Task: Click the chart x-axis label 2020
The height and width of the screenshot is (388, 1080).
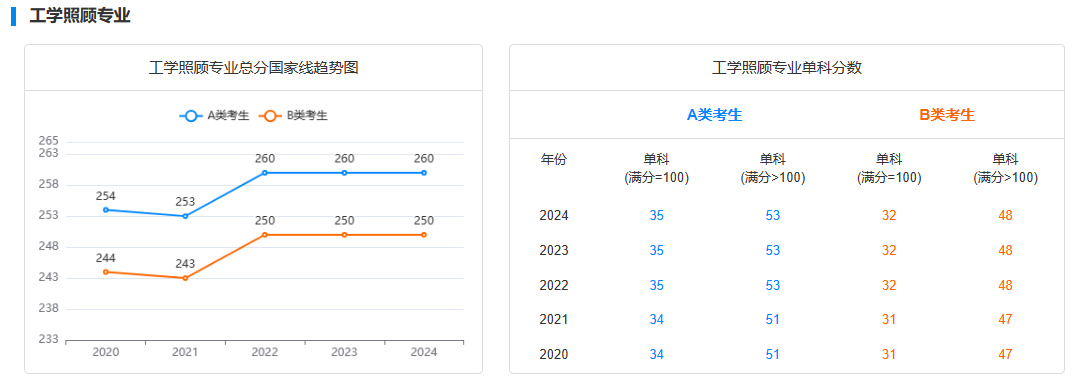Action: click(x=105, y=352)
